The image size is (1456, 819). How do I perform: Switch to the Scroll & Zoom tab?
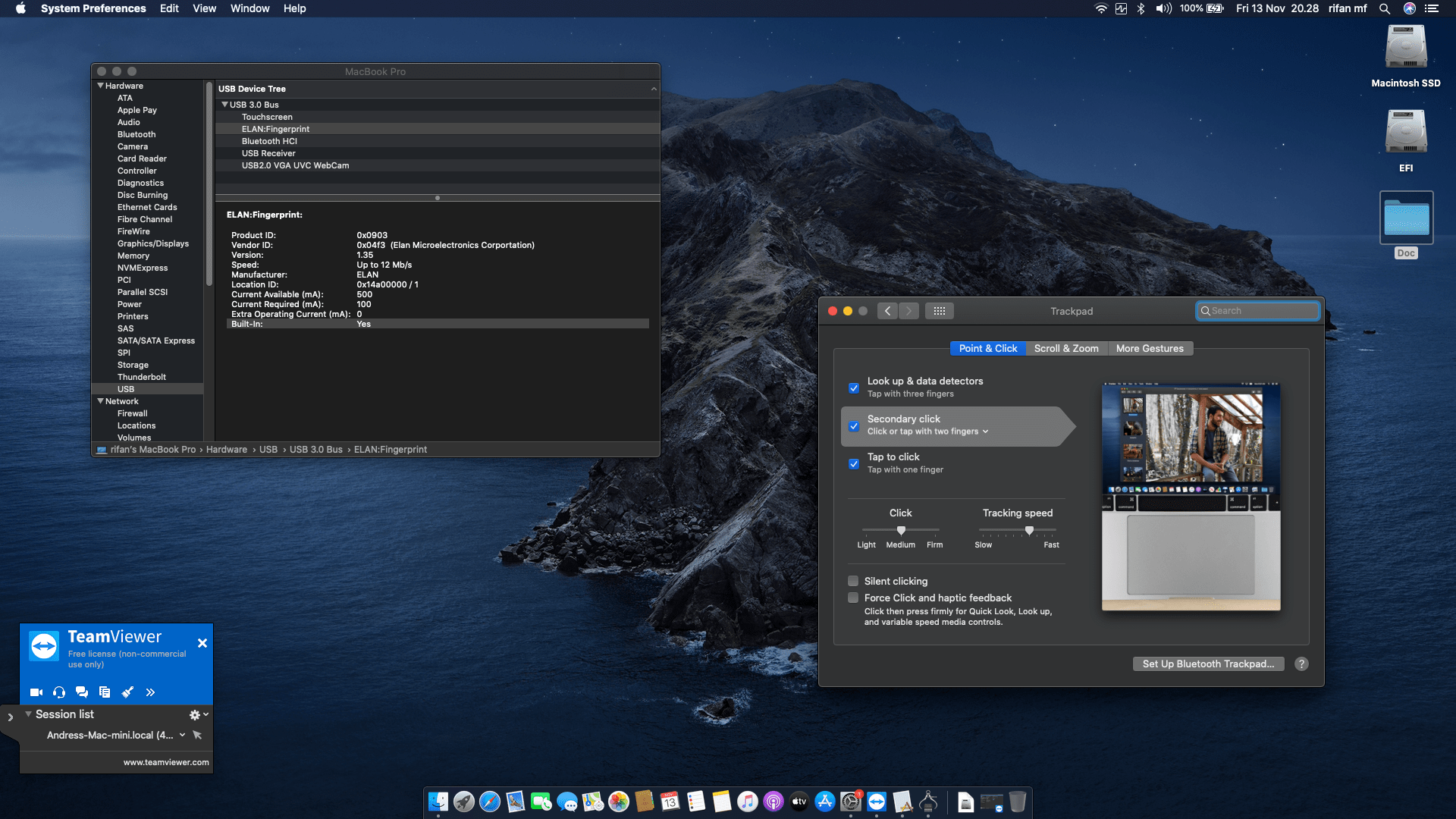click(1066, 348)
